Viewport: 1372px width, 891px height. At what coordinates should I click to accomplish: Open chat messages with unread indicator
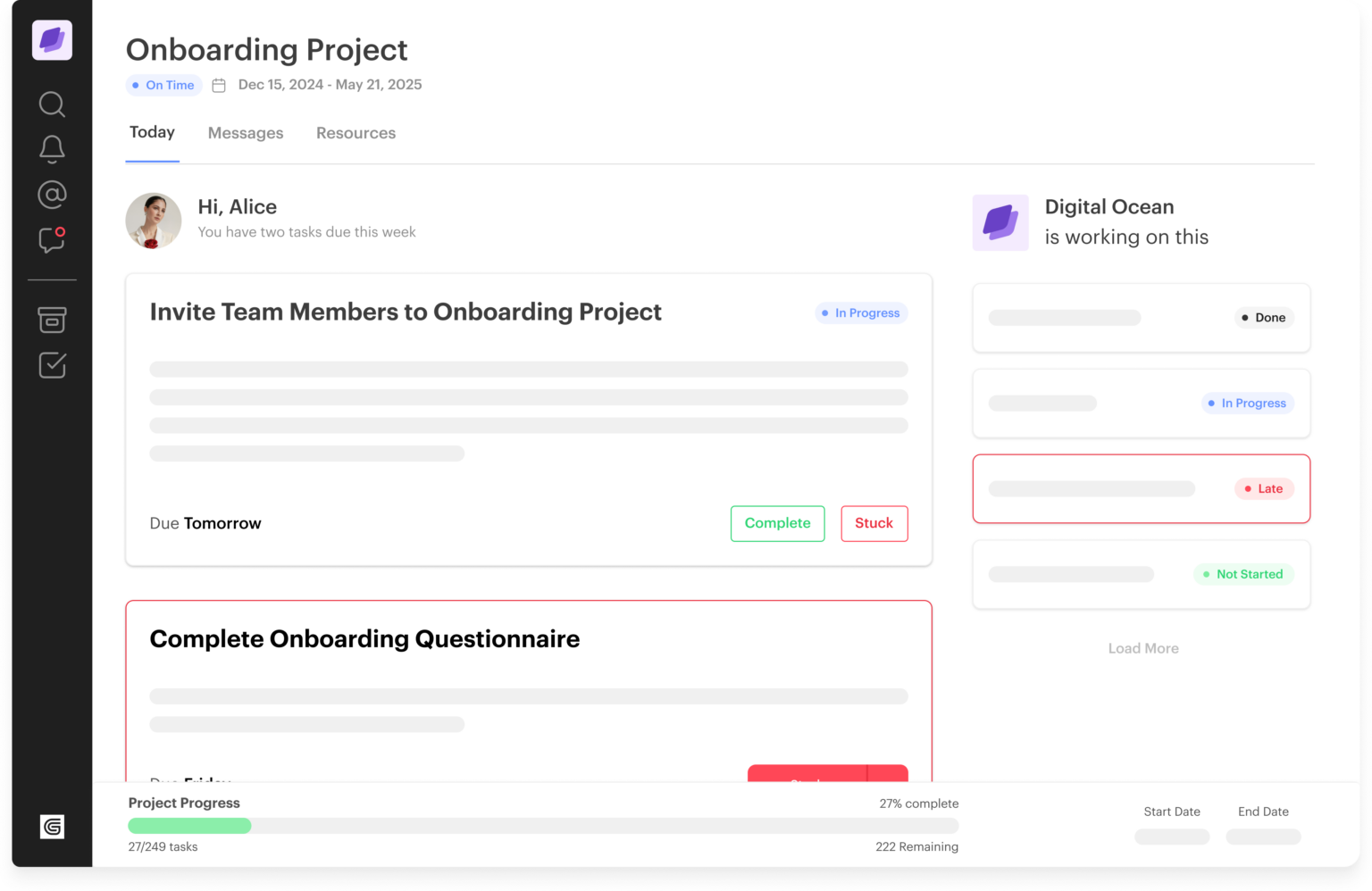tap(52, 241)
